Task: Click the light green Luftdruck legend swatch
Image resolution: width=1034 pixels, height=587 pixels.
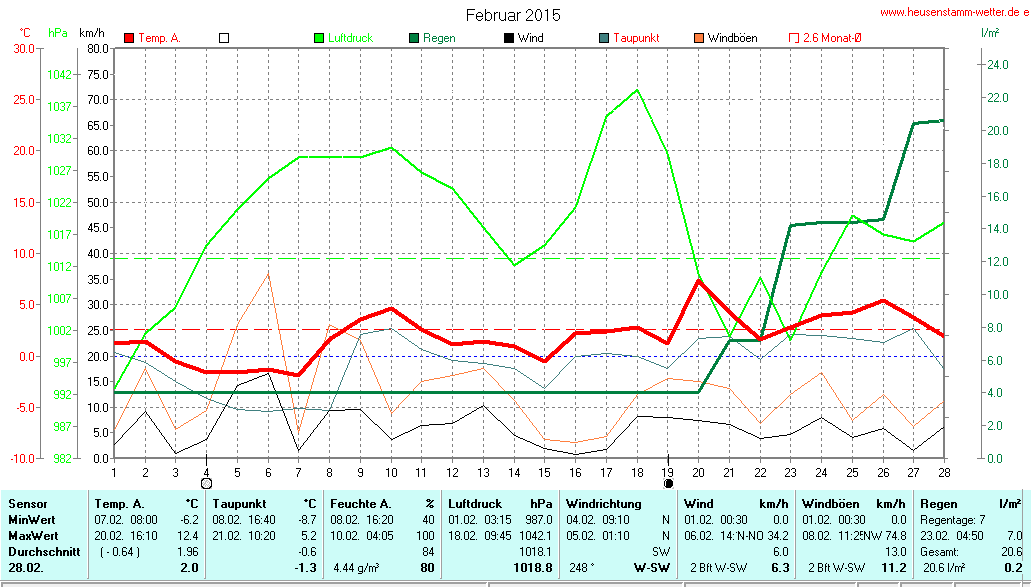Action: (x=319, y=38)
